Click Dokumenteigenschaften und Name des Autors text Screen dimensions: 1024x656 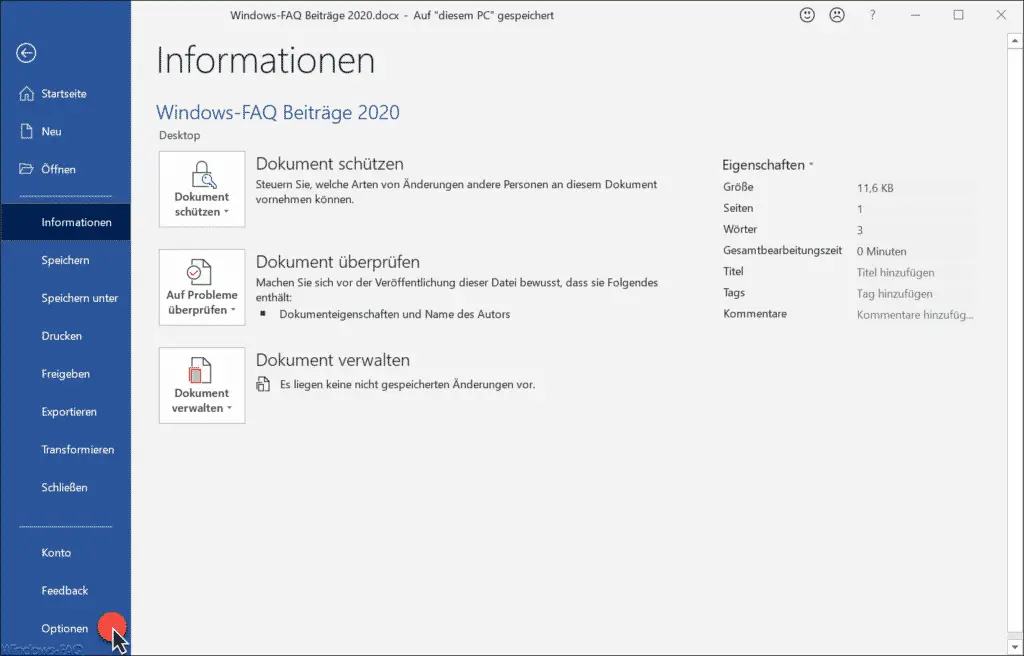pyautogui.click(x=394, y=314)
